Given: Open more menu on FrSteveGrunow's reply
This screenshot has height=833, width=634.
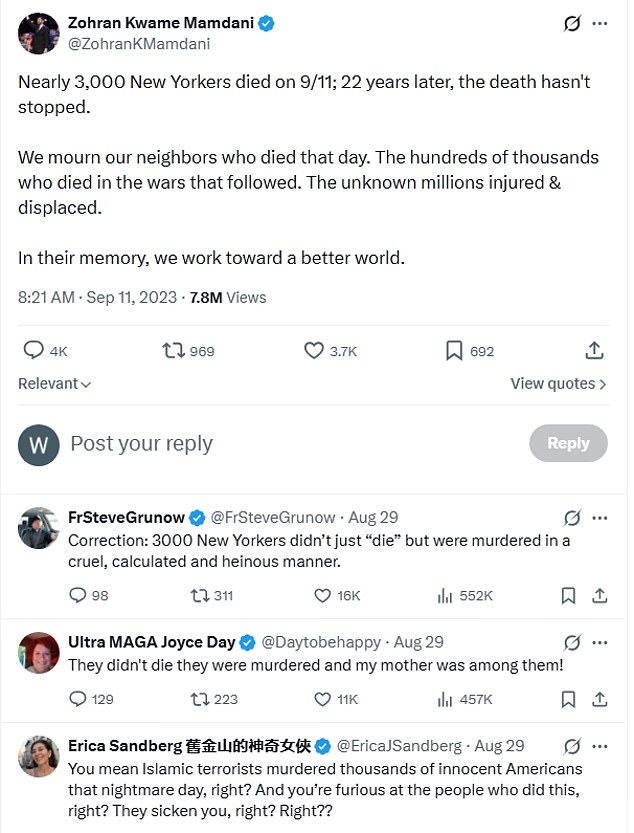Looking at the screenshot, I should click(x=600, y=518).
